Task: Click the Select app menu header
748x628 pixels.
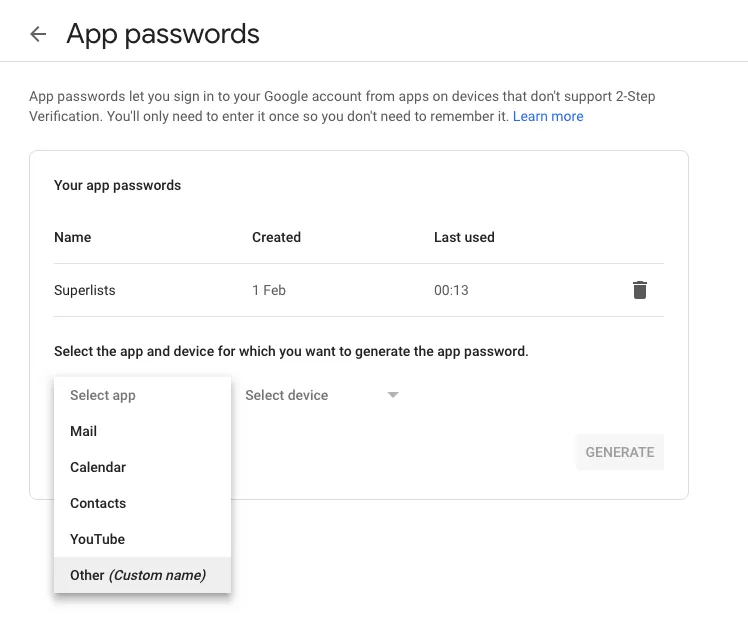Action: pyautogui.click(x=103, y=395)
